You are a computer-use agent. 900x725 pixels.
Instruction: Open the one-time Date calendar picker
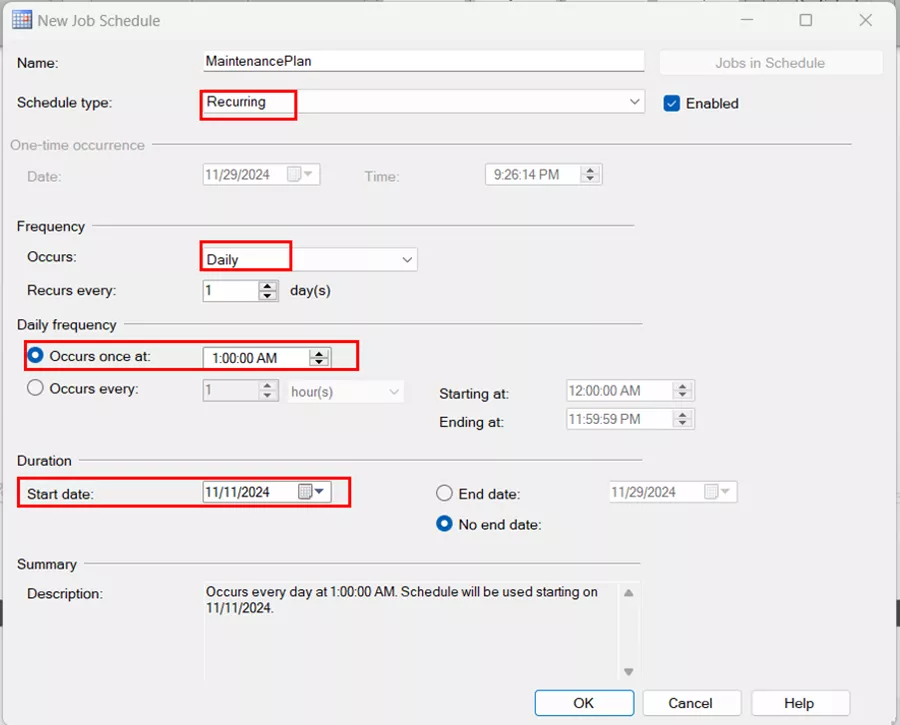pos(300,174)
